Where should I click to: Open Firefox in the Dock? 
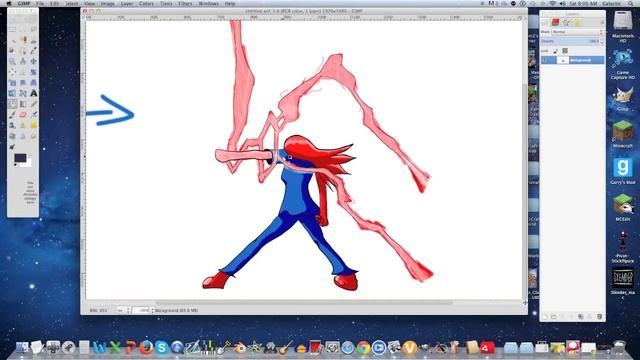[x=146, y=347]
